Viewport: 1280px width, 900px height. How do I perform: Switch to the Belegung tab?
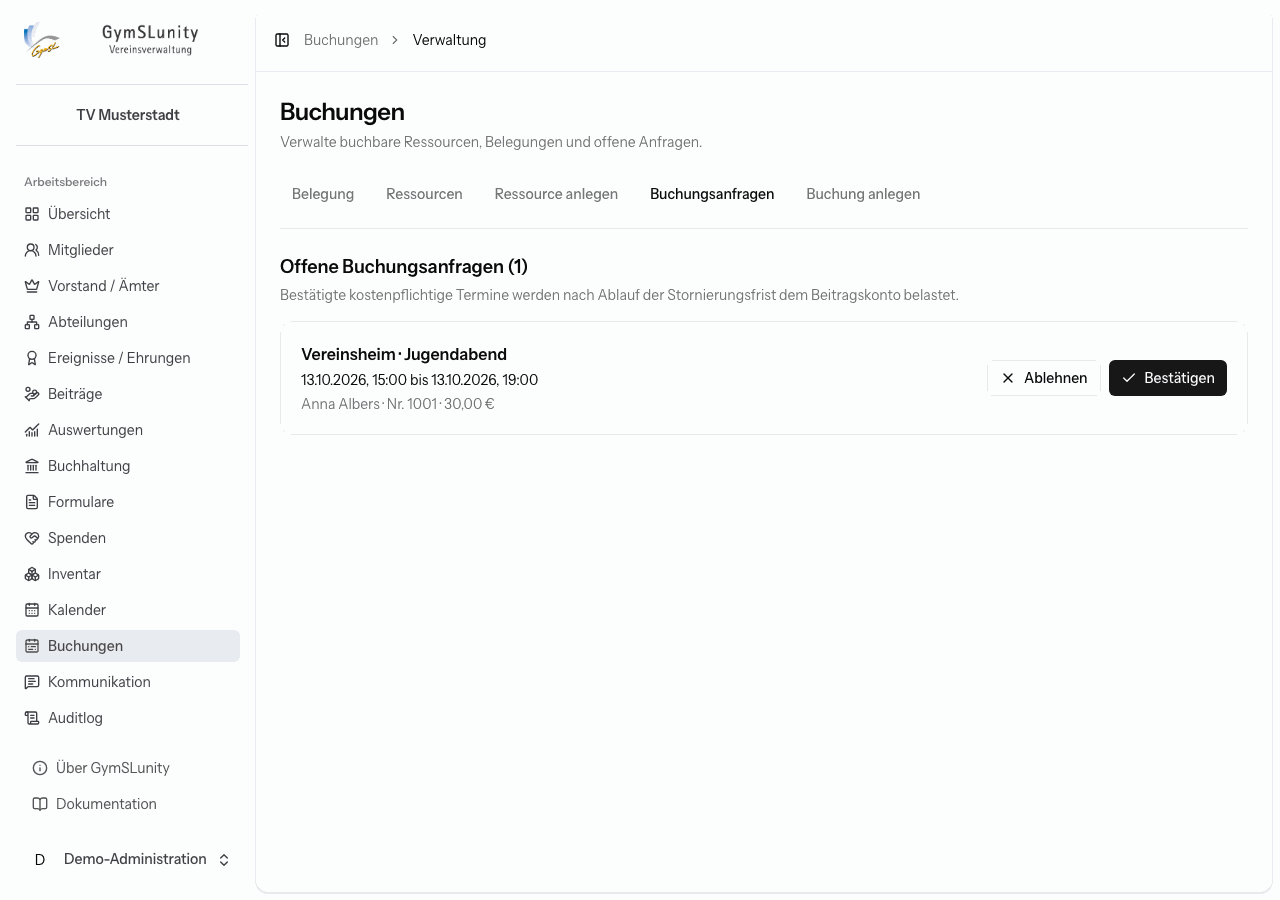click(323, 194)
